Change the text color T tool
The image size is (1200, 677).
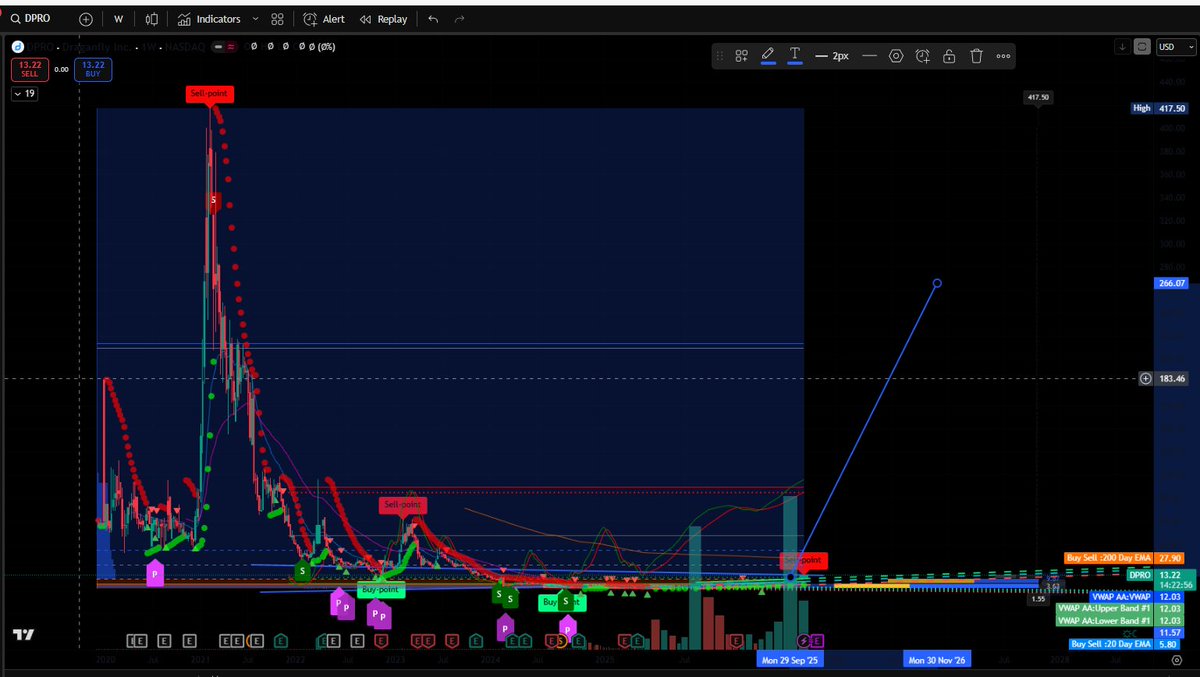[795, 56]
